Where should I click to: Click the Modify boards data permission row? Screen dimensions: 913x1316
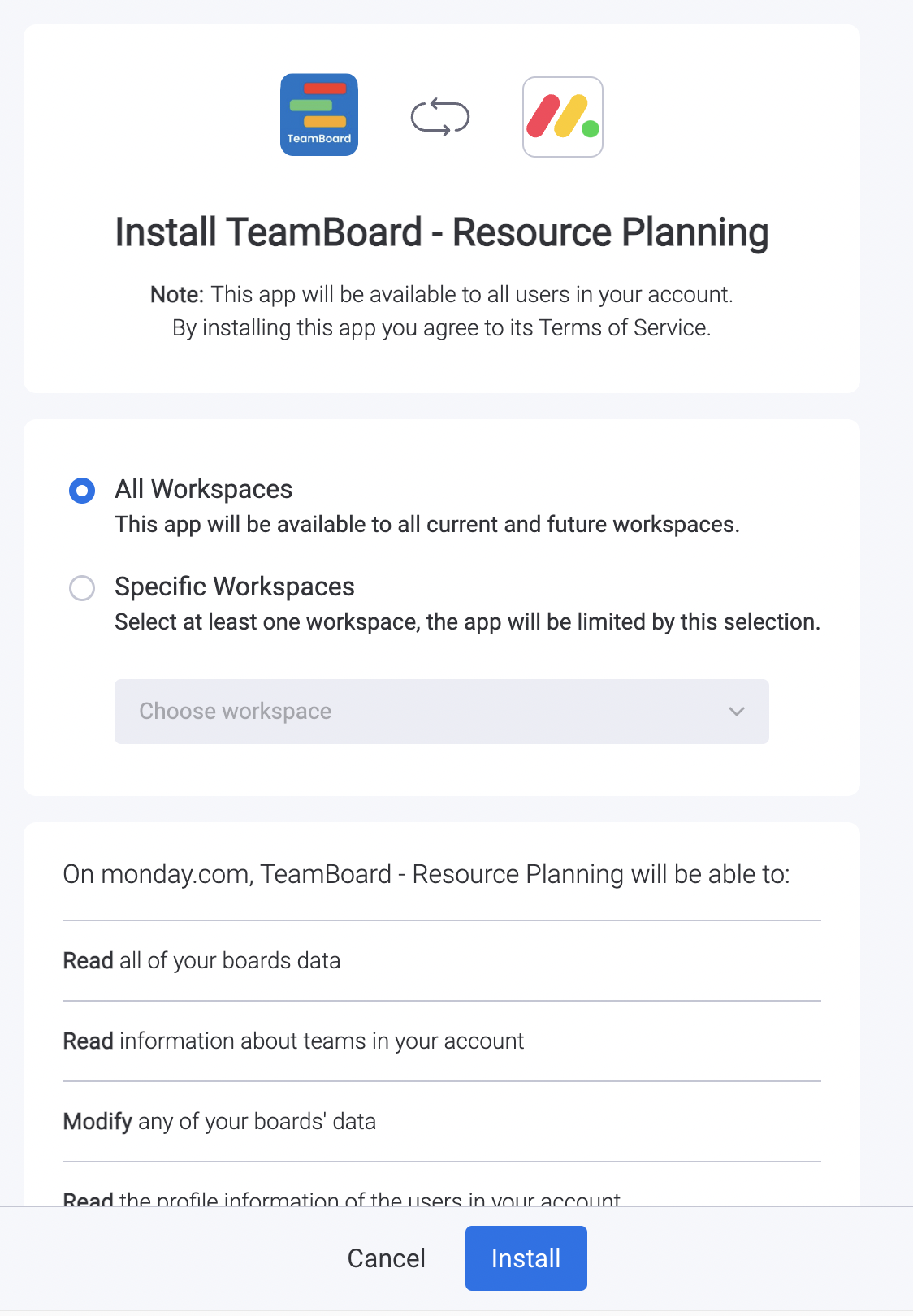(219, 1122)
